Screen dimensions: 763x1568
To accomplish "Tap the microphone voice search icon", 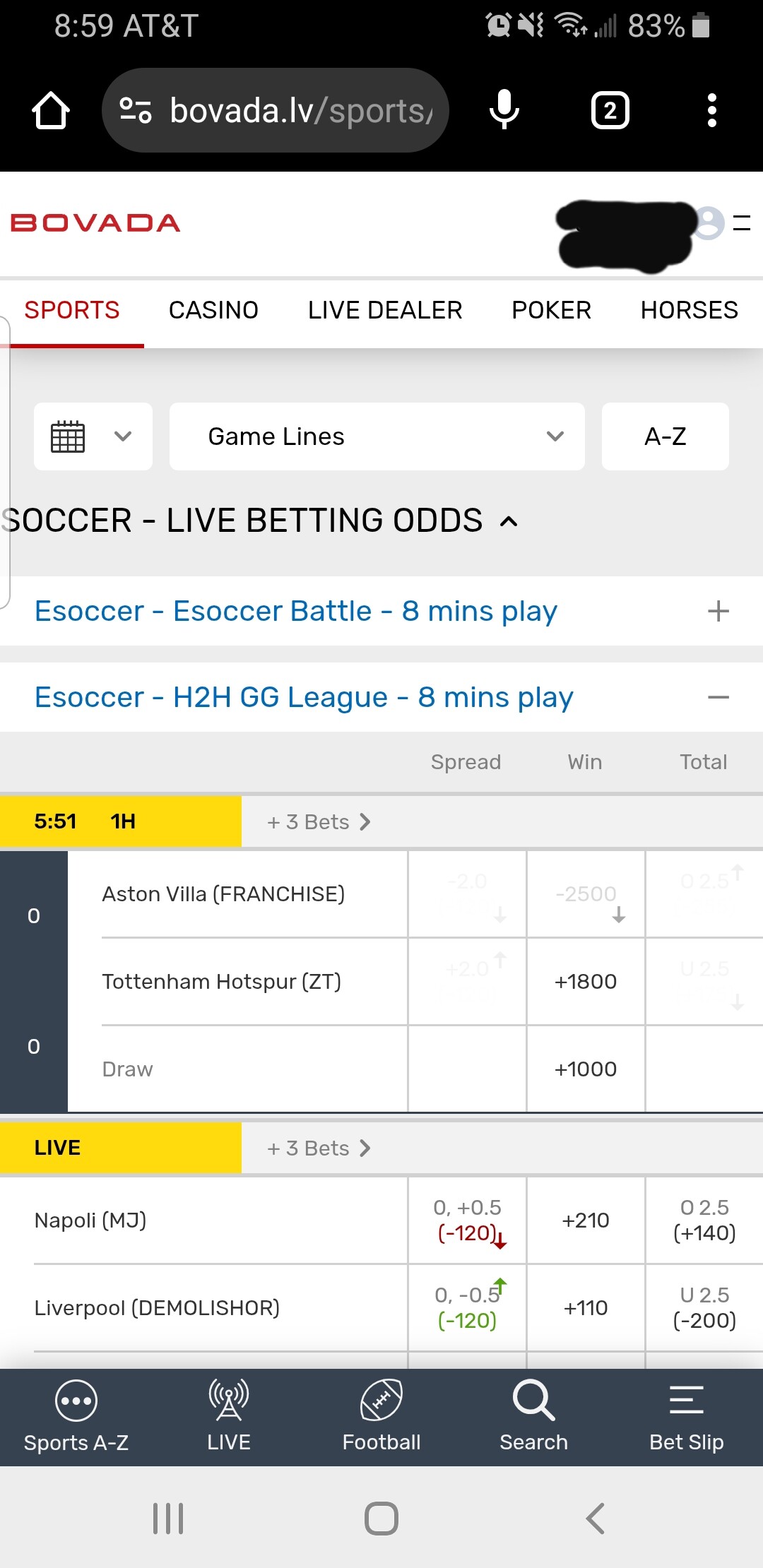I will tap(504, 110).
